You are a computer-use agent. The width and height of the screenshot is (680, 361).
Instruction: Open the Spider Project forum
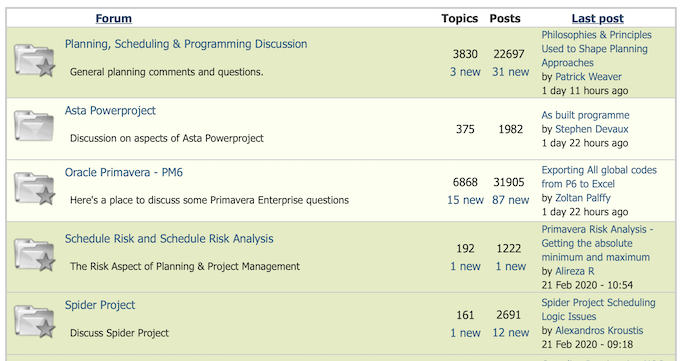point(100,305)
